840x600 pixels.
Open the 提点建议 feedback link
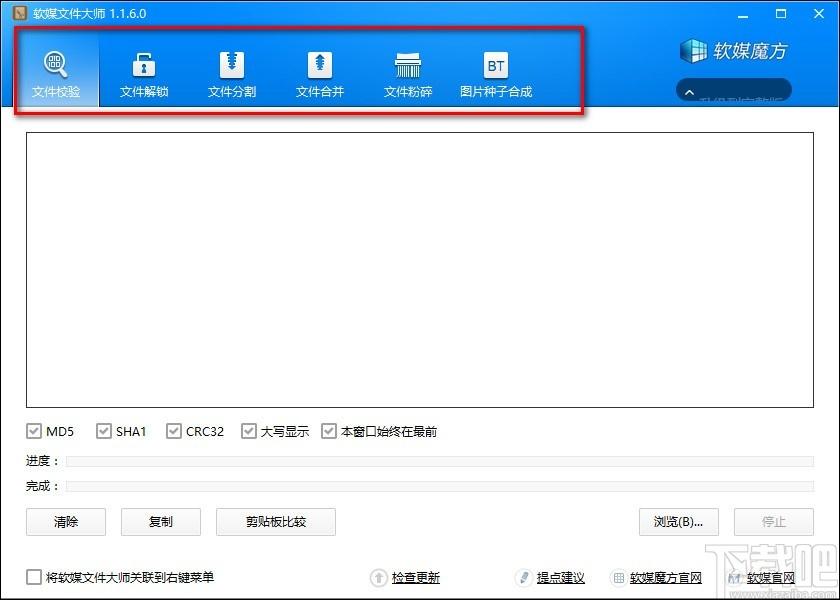tap(560, 578)
